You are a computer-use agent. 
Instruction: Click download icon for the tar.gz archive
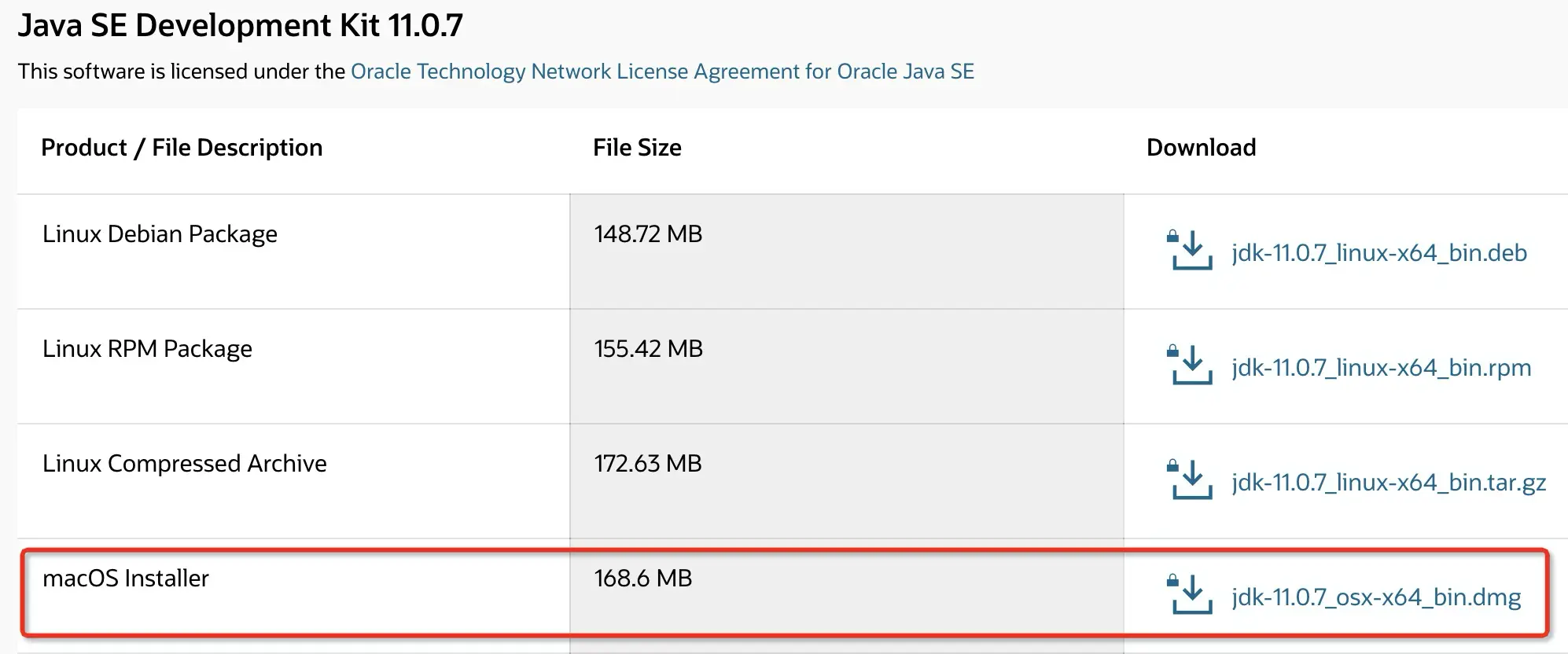point(1191,479)
